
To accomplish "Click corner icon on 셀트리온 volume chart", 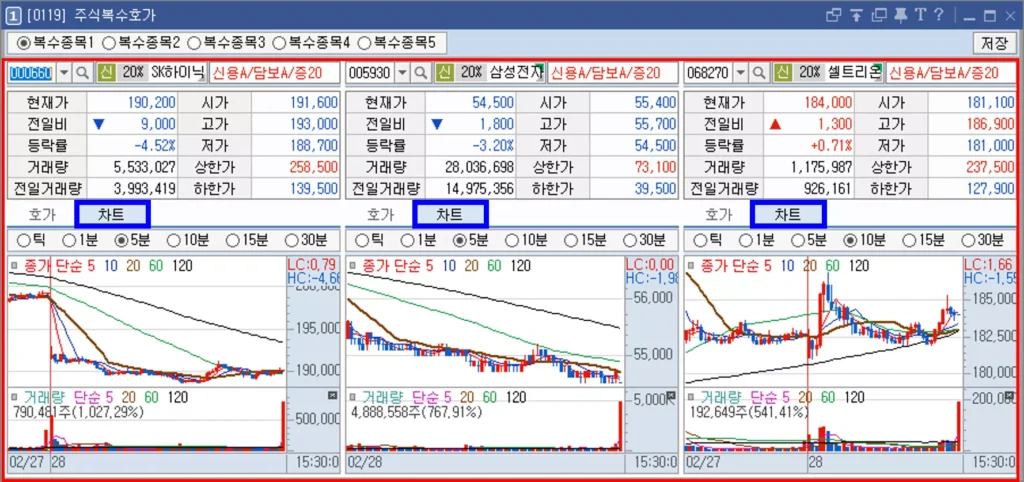I will [1009, 395].
